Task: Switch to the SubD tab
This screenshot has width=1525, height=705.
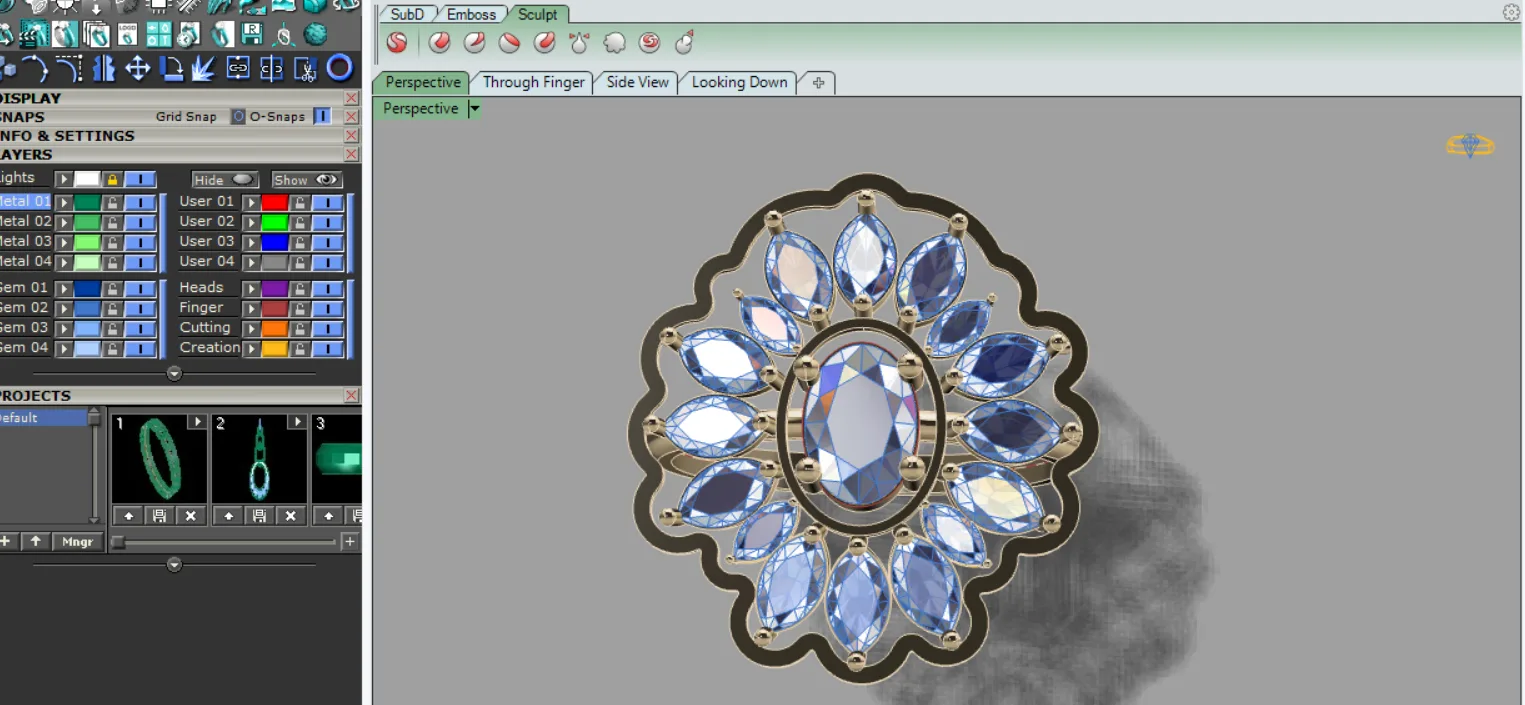Action: (x=407, y=14)
